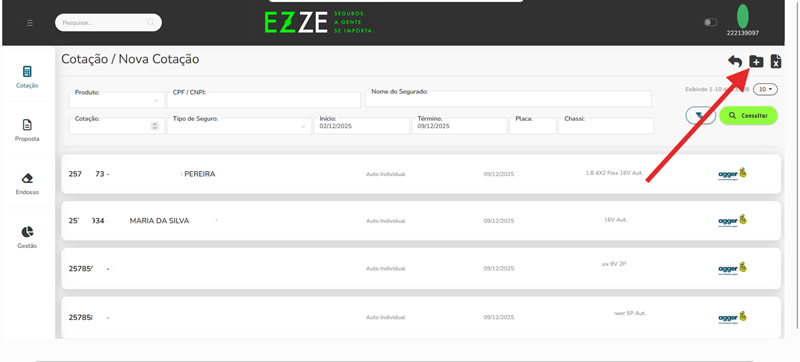800x362 pixels.
Task: Select the name PEREIRA in first row
Action: (199, 174)
